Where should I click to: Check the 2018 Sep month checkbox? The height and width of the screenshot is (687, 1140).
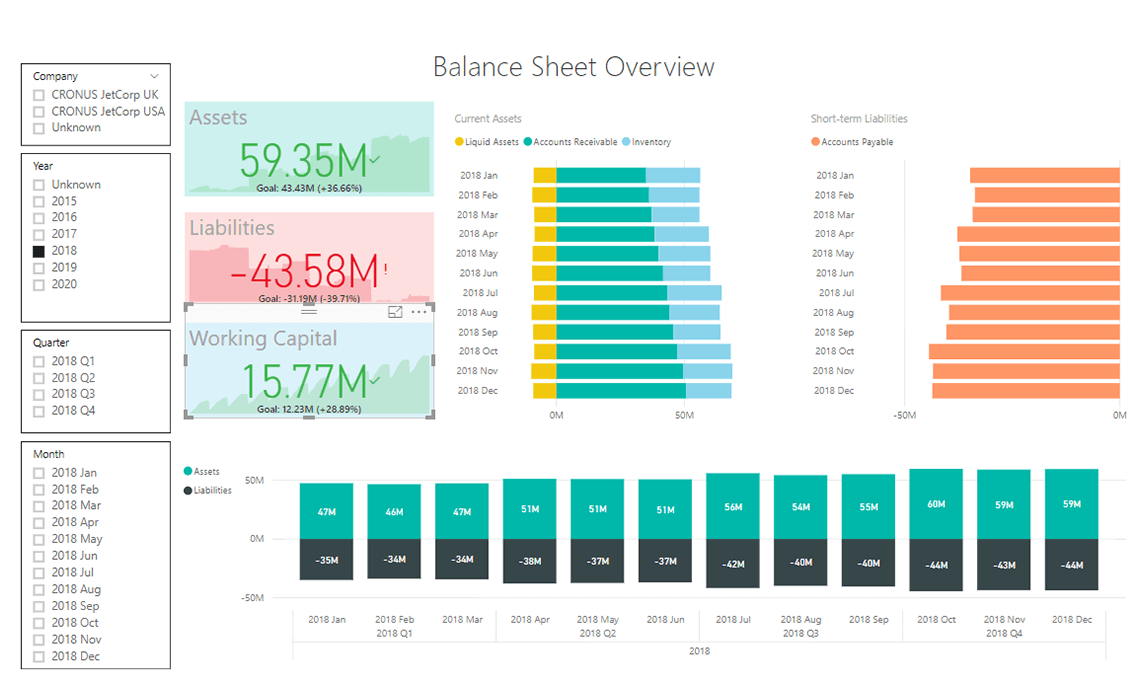(x=39, y=606)
